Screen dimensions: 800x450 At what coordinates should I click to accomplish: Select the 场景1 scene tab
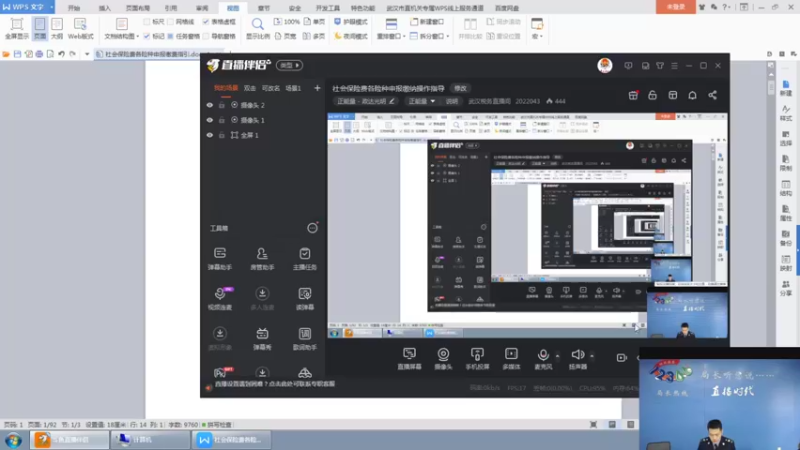(x=293, y=88)
